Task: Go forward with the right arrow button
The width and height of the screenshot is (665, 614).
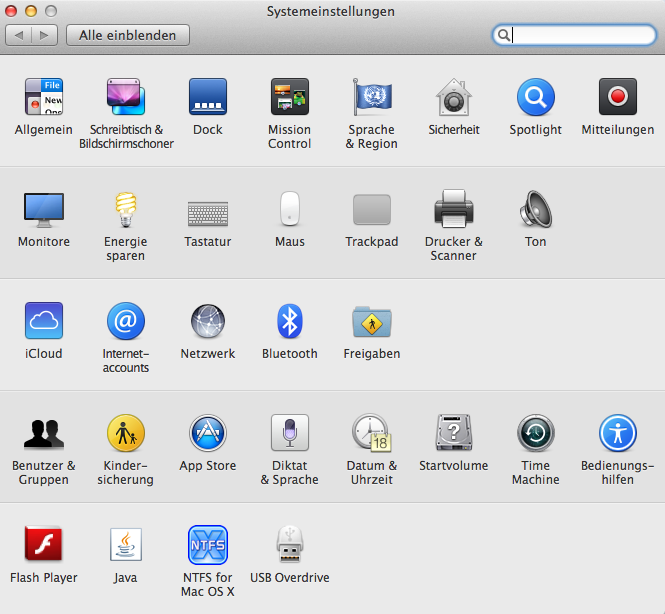Action: point(45,35)
